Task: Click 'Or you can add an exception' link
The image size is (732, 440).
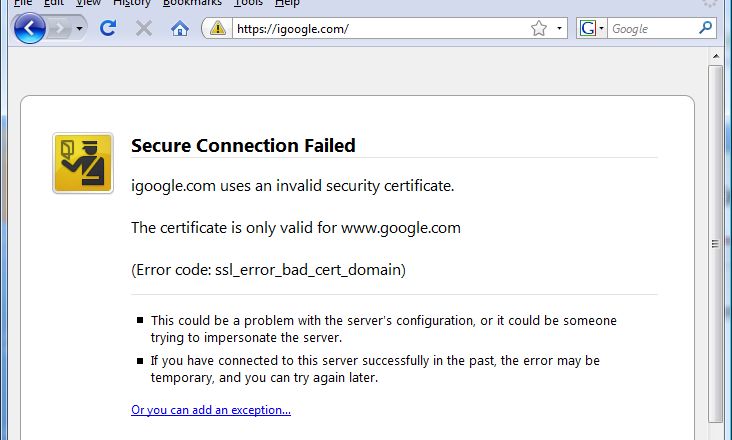Action: point(211,410)
